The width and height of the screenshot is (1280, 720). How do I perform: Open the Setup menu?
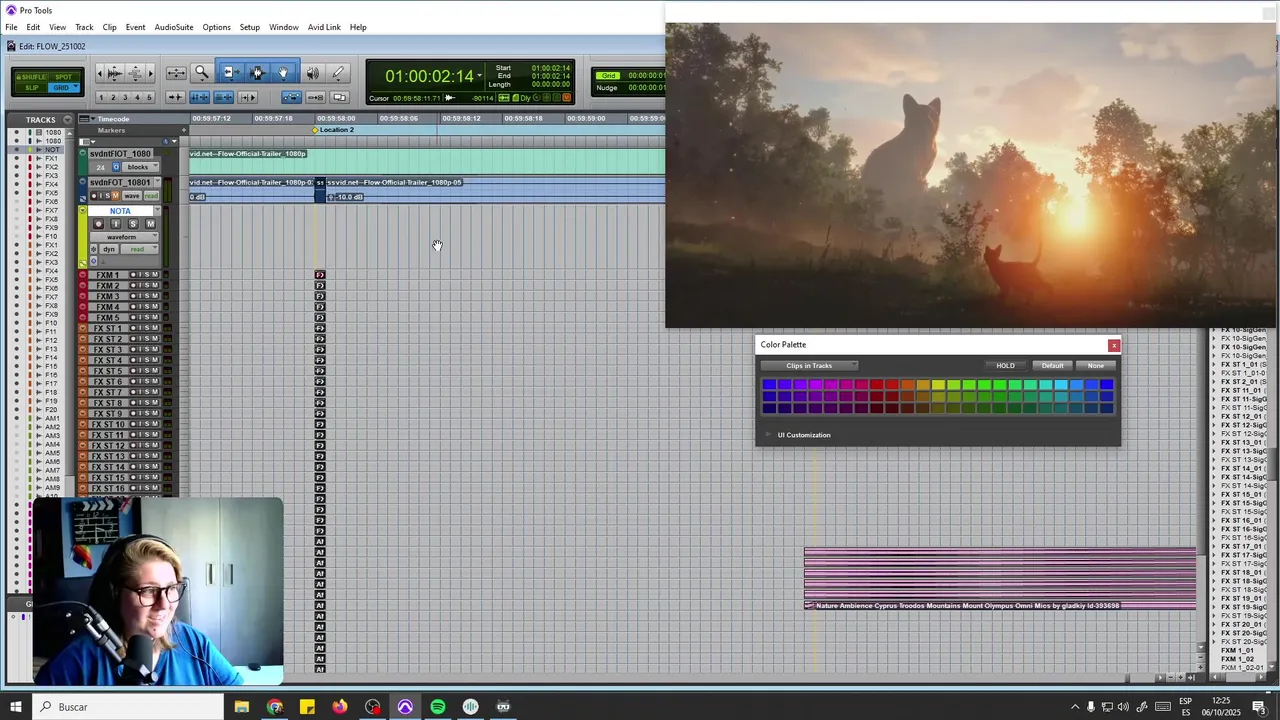249,27
